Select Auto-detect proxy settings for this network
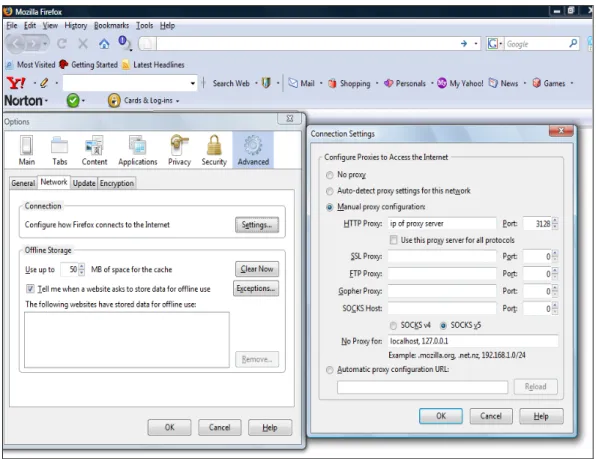The image size is (596, 459). tap(330, 191)
